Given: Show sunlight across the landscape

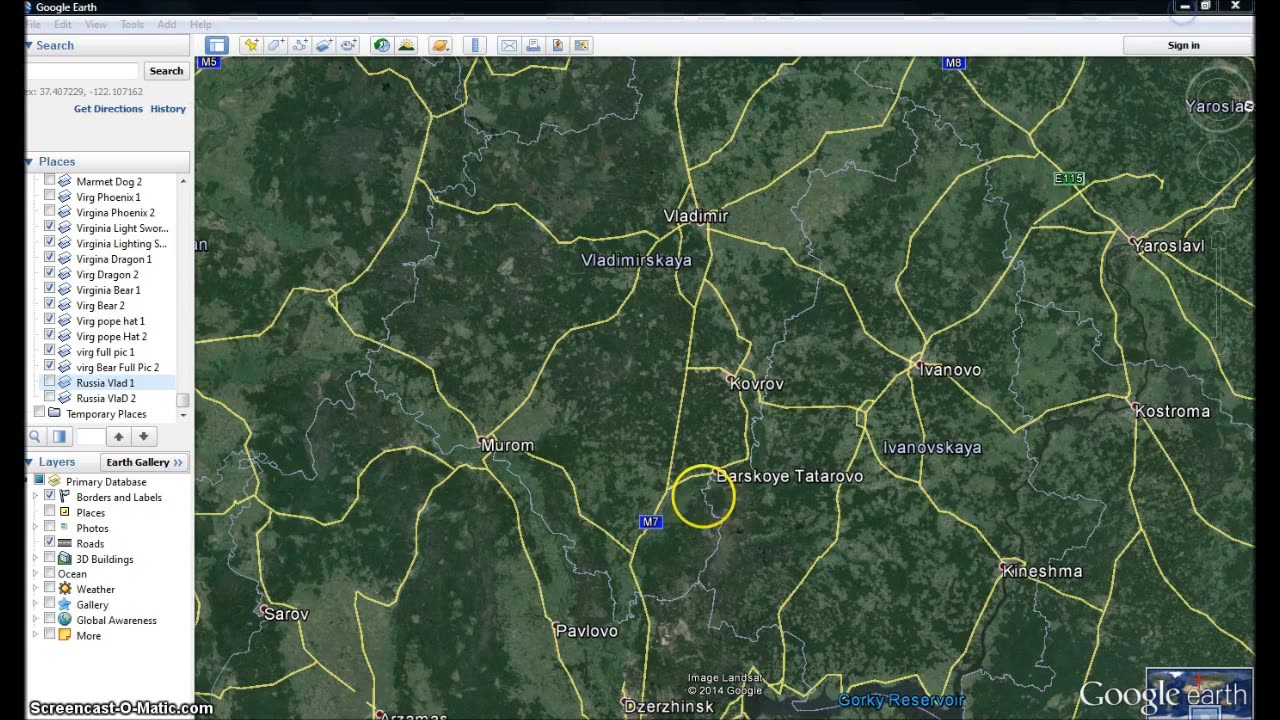Looking at the screenshot, I should pos(406,45).
